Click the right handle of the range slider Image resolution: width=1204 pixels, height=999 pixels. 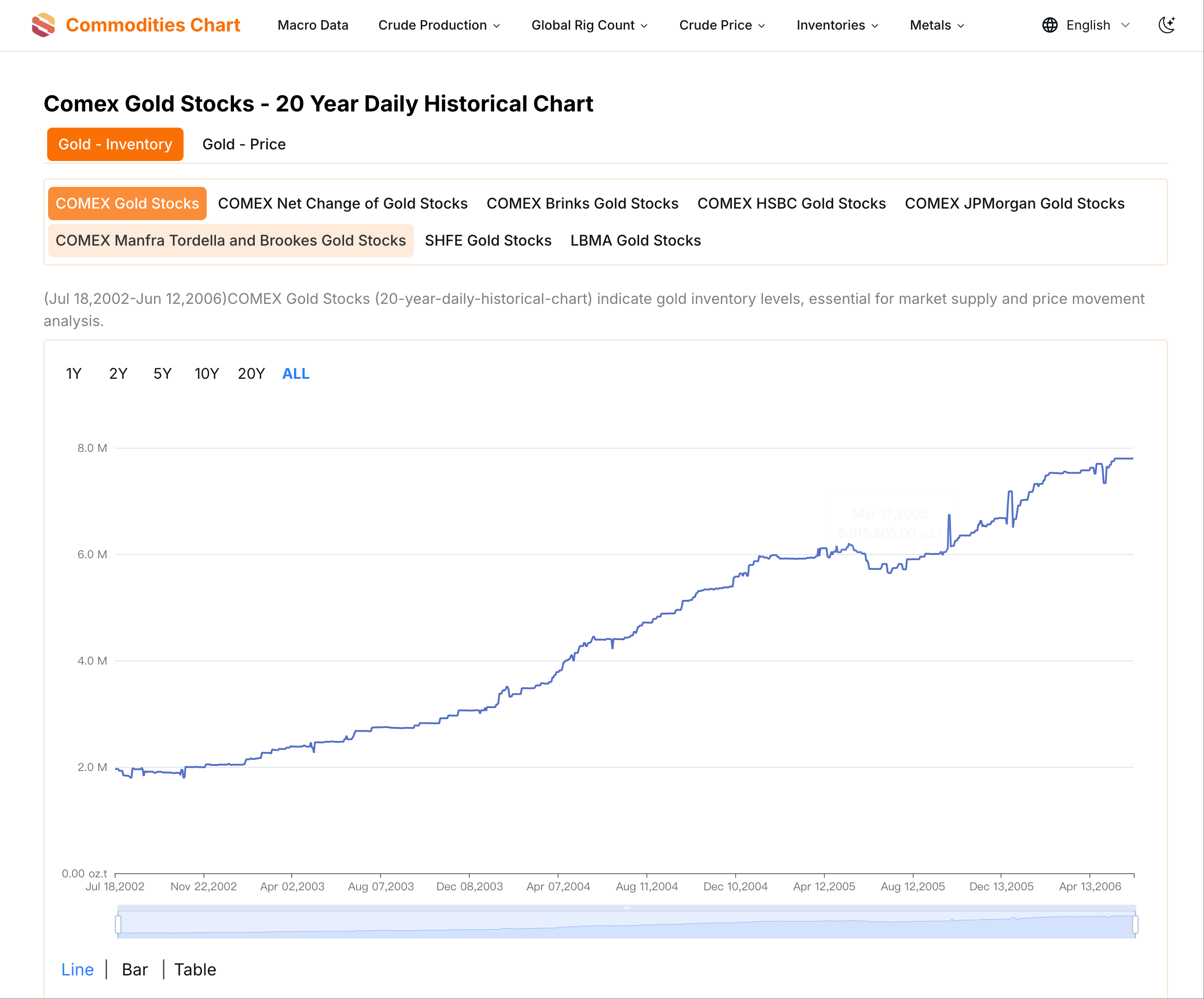pyautogui.click(x=1135, y=925)
